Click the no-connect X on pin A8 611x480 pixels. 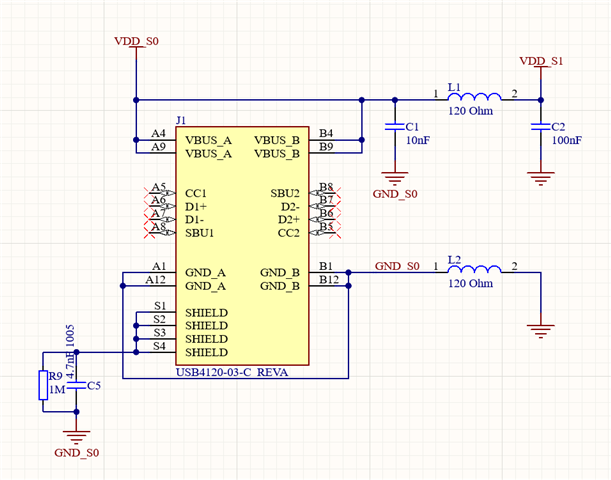149,233
